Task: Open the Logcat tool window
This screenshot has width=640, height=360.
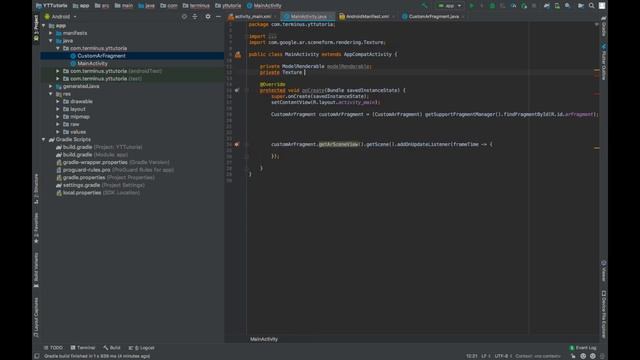Action: coord(142,348)
